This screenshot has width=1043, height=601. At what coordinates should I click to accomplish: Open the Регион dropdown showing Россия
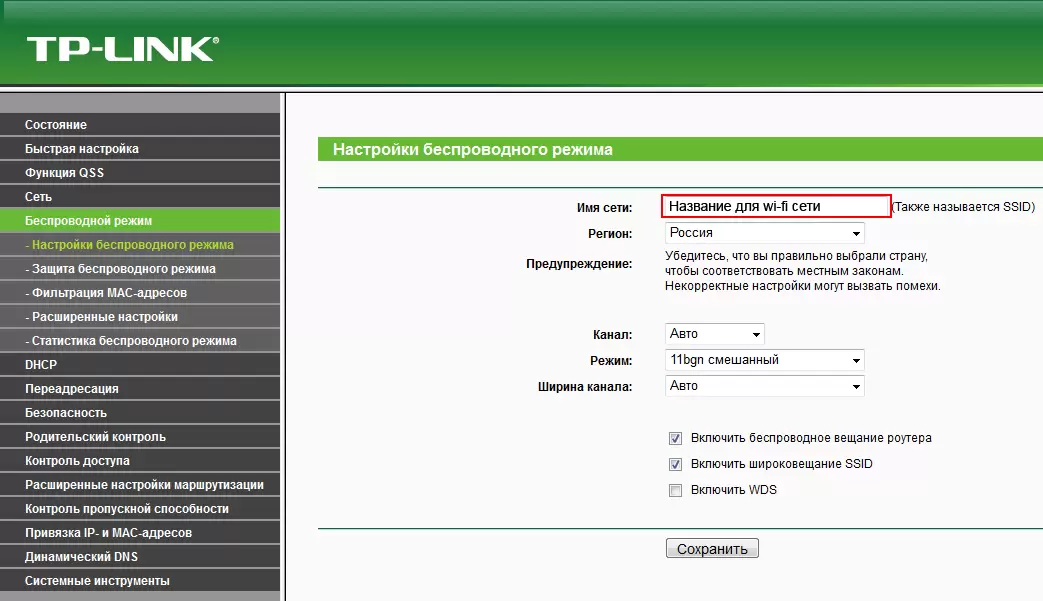[764, 233]
